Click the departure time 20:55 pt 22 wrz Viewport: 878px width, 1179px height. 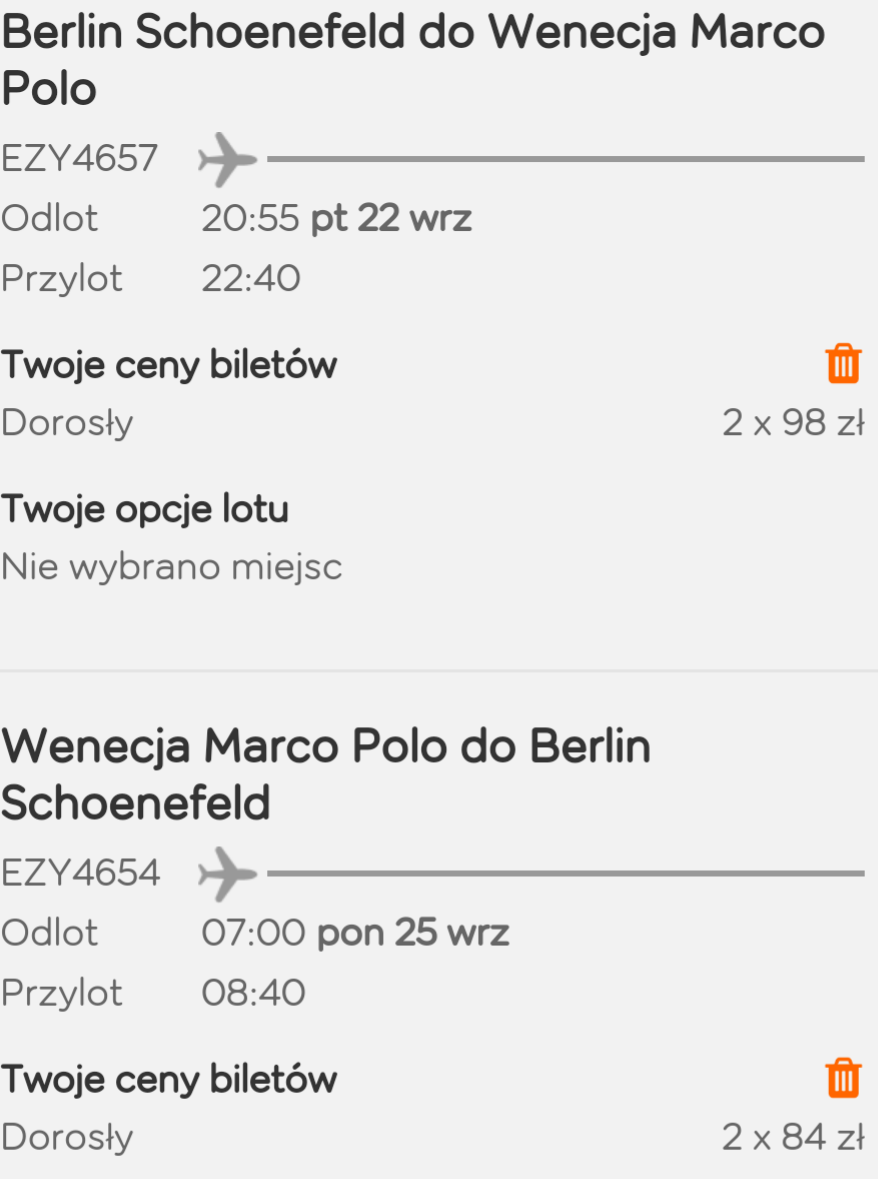[x=337, y=219]
